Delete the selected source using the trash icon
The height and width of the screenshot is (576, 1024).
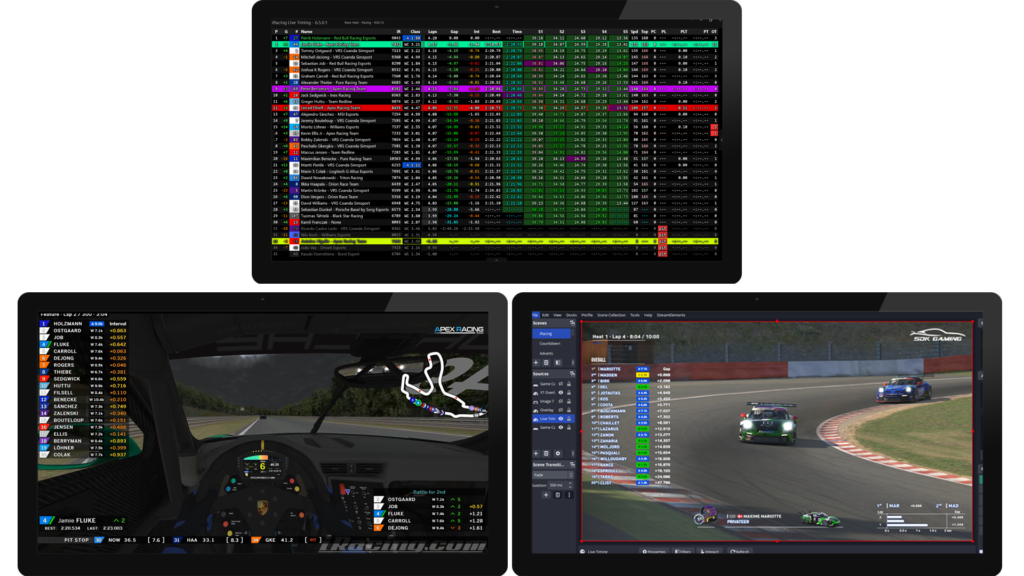coord(546,454)
